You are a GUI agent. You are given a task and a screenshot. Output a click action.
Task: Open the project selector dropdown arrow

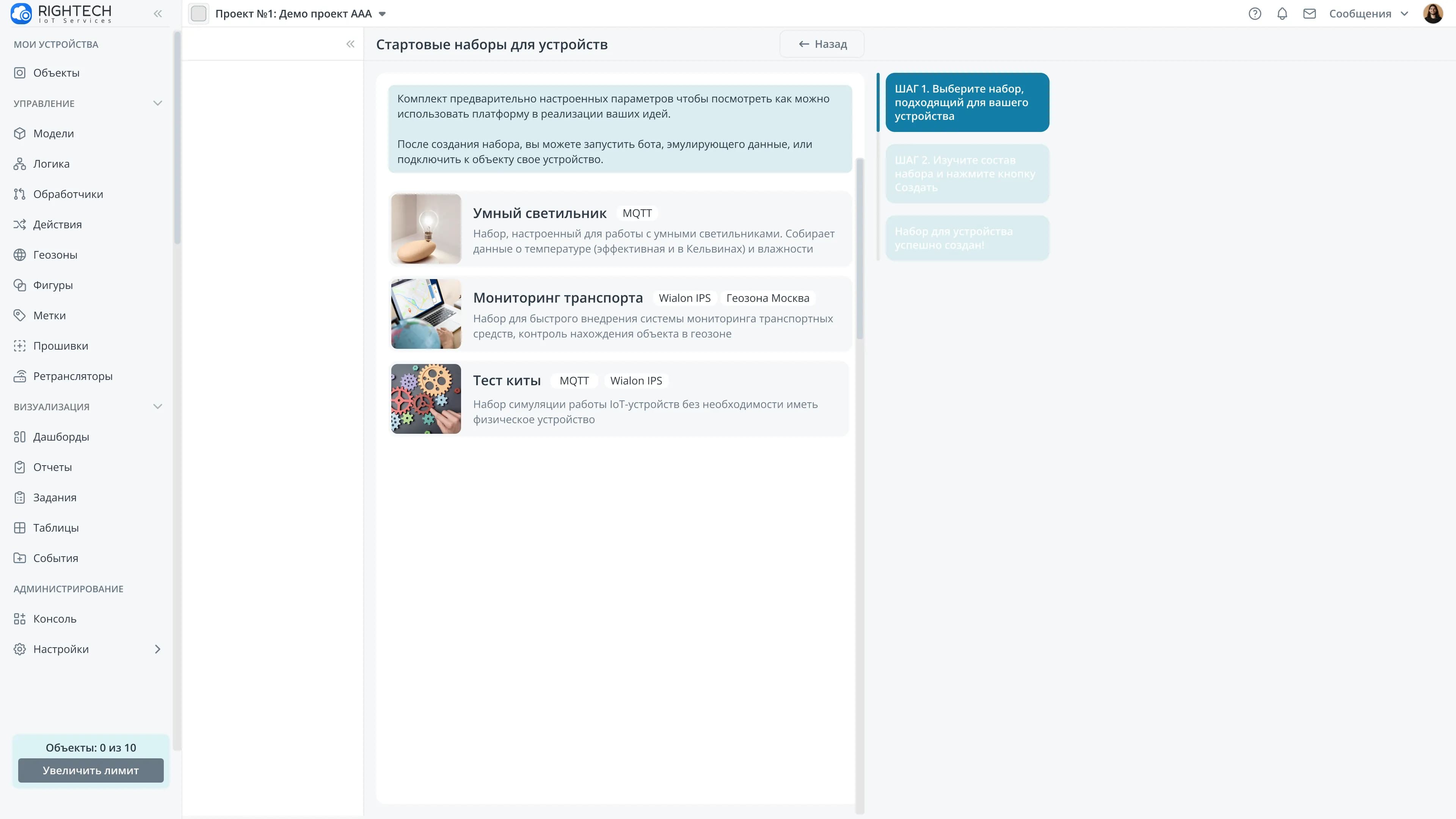click(x=382, y=14)
